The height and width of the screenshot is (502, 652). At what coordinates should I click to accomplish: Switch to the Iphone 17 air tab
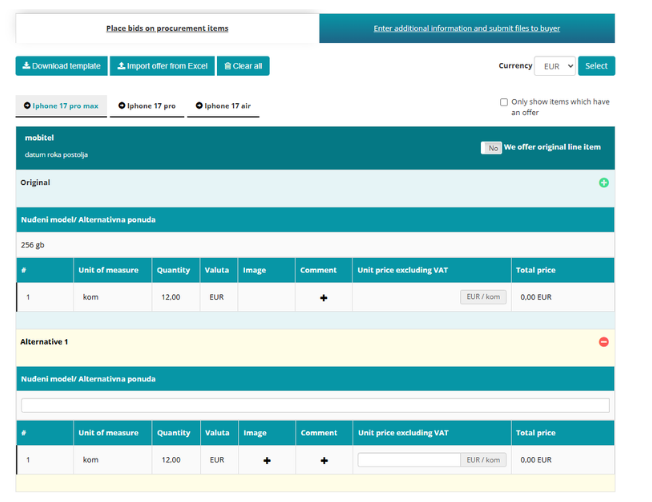pyautogui.click(x=223, y=106)
